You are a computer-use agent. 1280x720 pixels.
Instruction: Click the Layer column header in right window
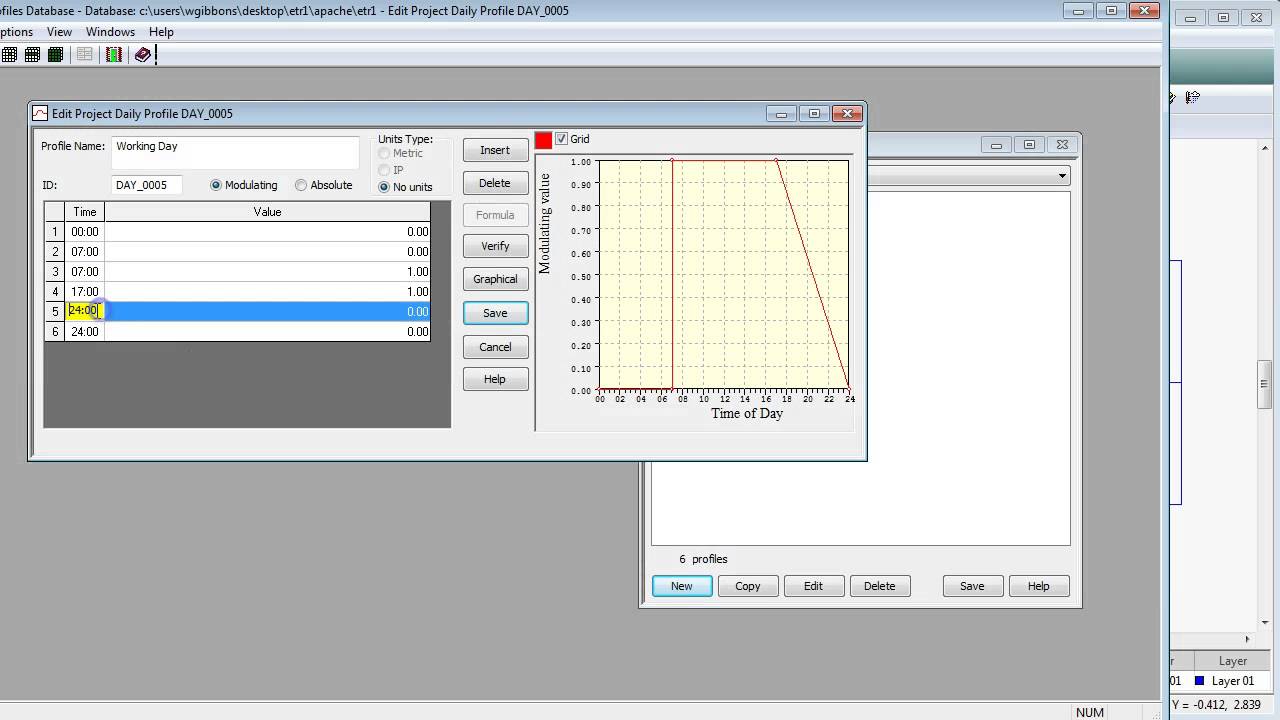(x=1232, y=661)
